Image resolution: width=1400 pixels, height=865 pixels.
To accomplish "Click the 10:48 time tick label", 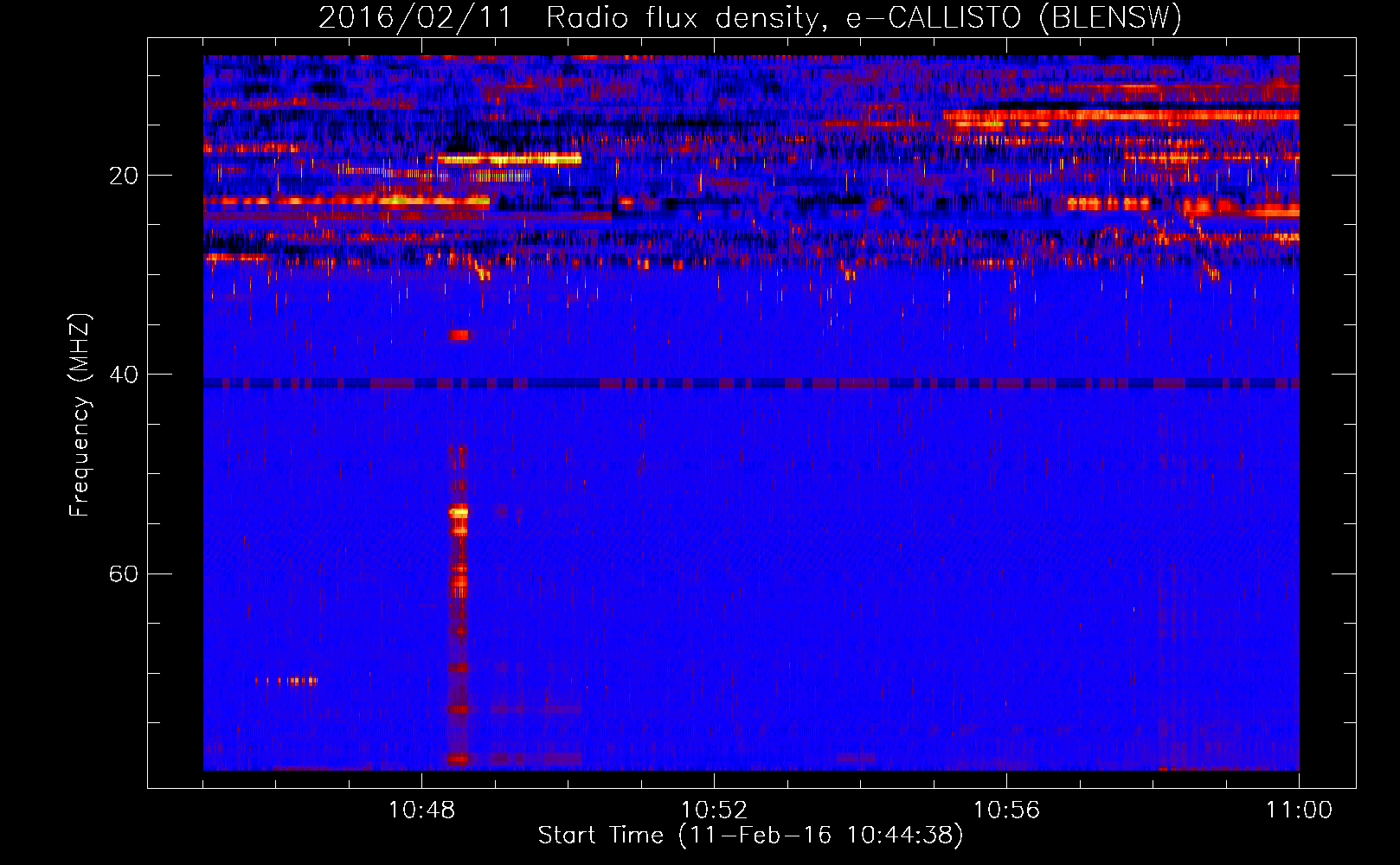I will click(x=421, y=811).
